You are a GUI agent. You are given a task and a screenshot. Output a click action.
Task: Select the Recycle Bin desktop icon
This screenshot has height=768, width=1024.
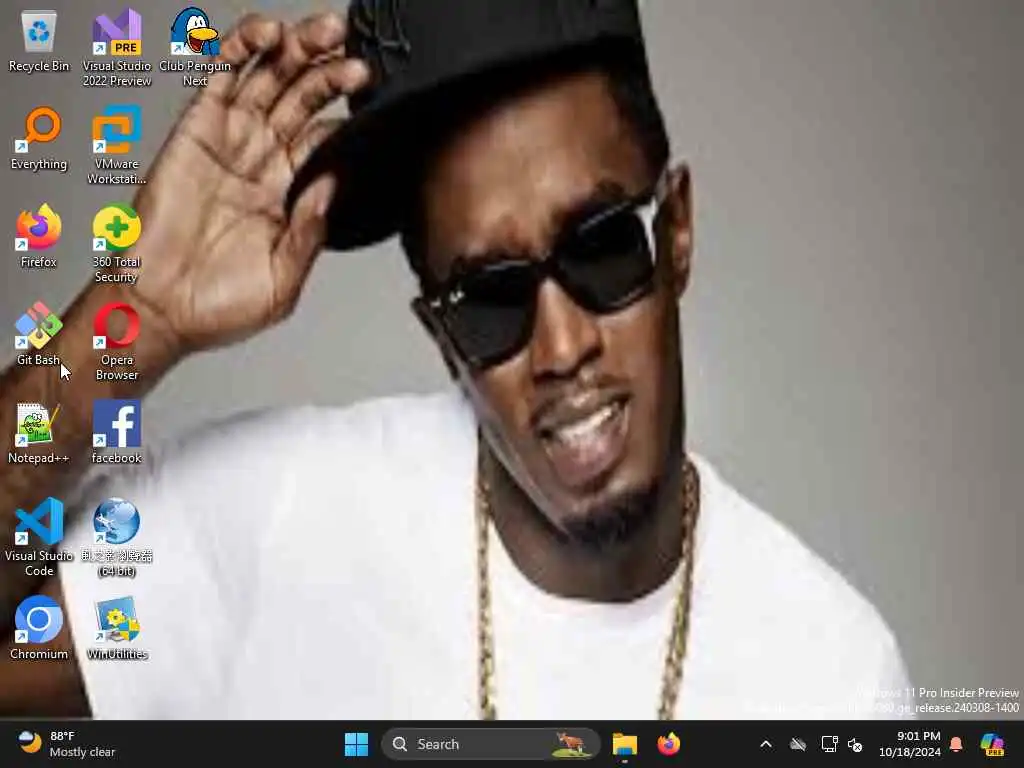pos(39,42)
